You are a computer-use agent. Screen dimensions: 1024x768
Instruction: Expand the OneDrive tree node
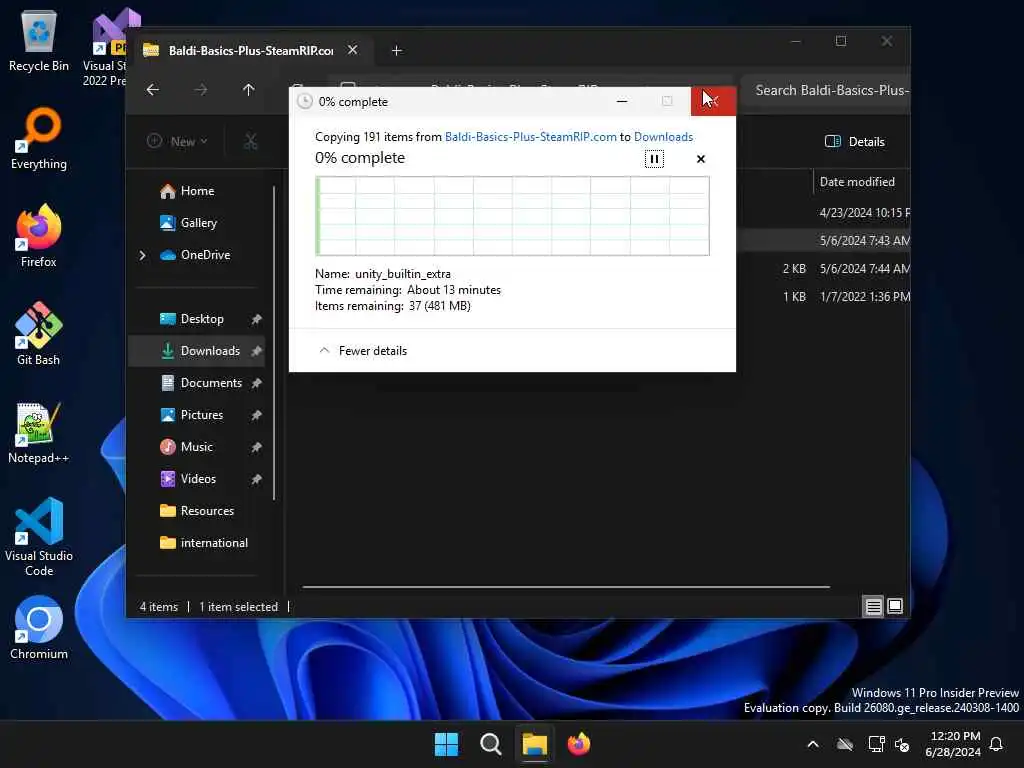point(142,255)
